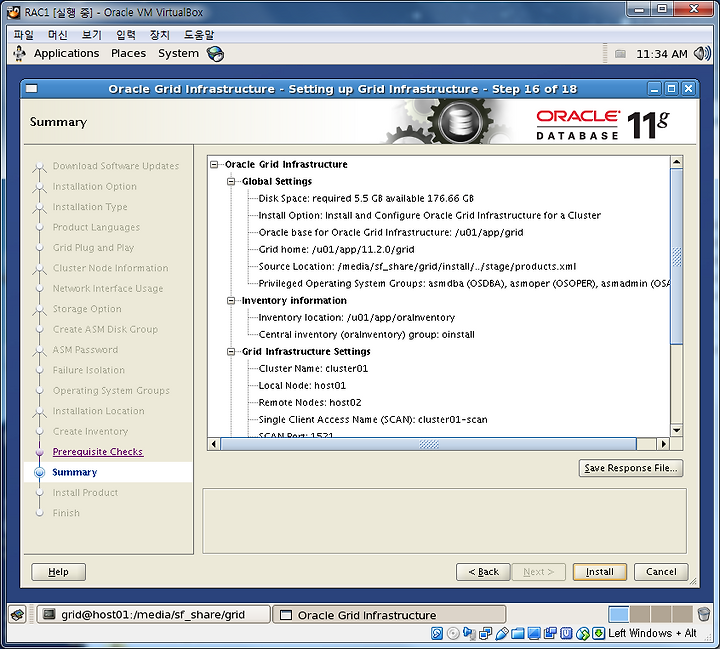Select Inventory location /u01/app/oraInventory row
The image size is (720, 649).
click(357, 317)
